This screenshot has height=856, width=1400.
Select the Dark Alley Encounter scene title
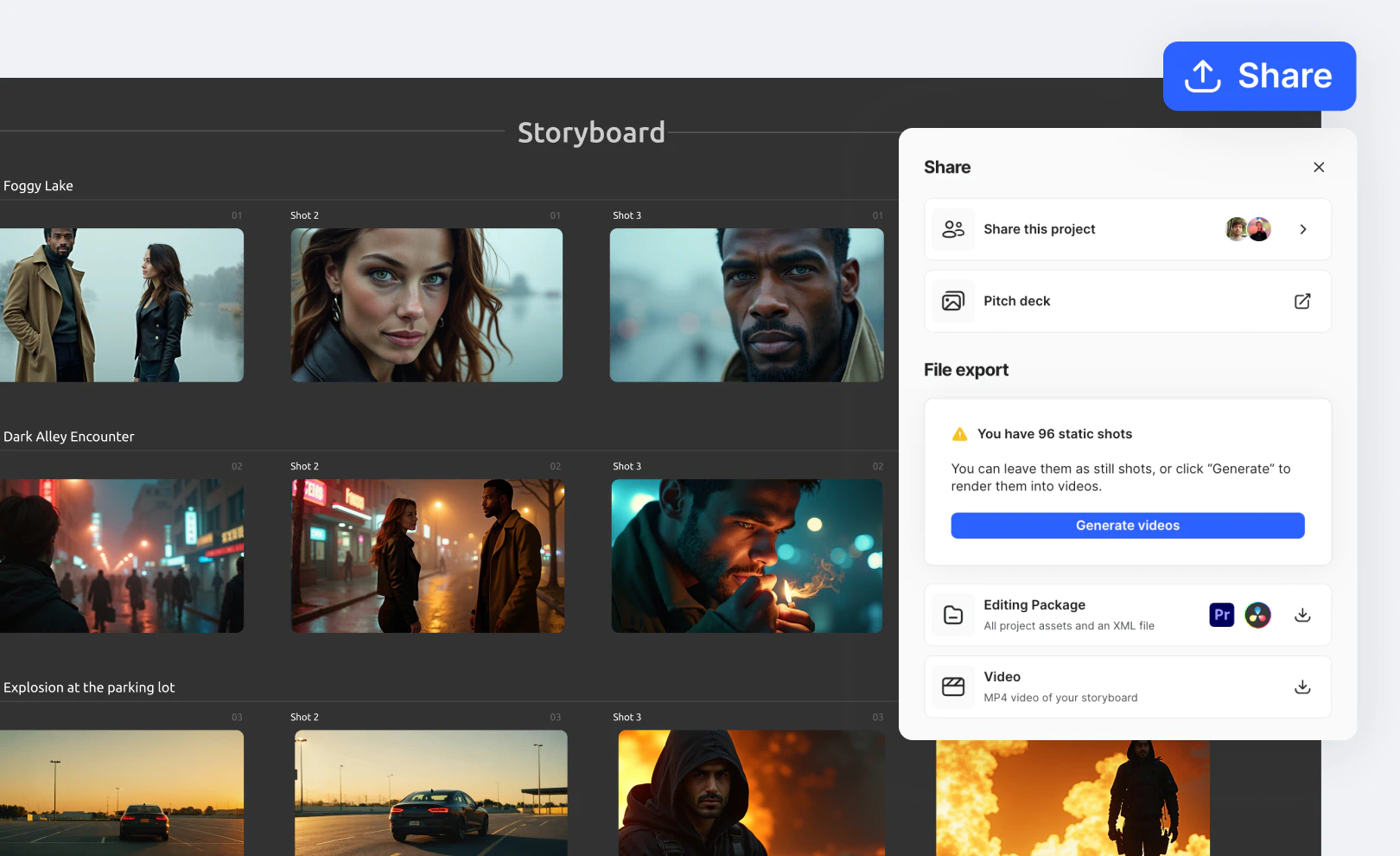tap(69, 437)
